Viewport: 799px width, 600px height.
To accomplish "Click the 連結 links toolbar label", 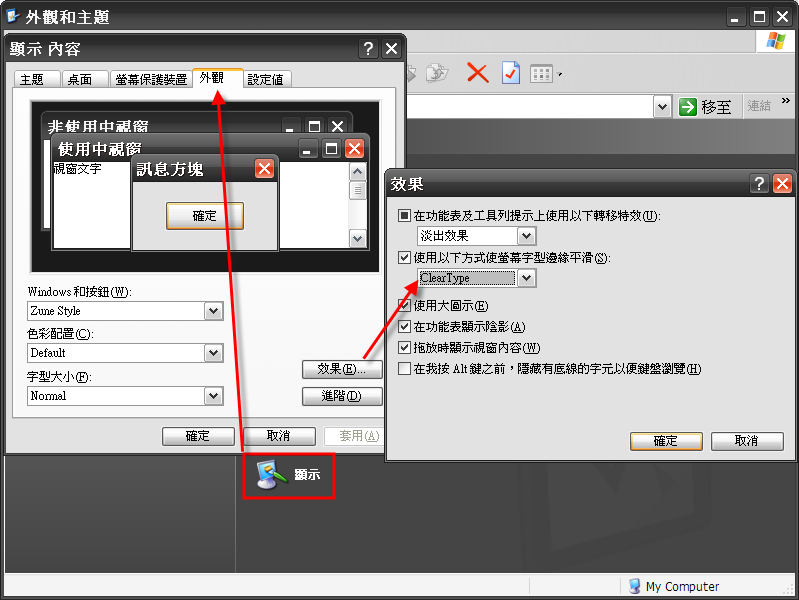I will (x=759, y=106).
